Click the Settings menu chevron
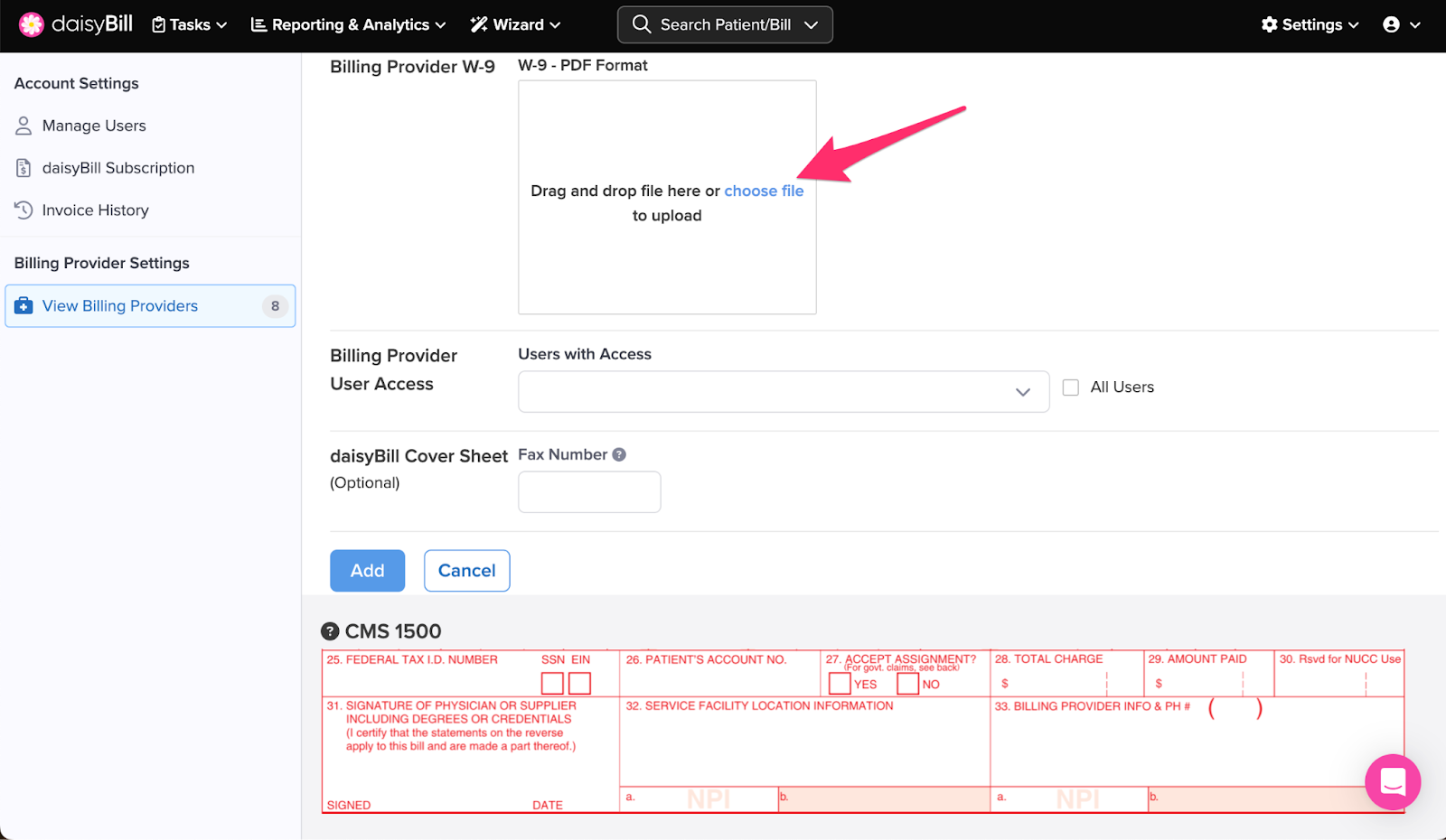The width and height of the screenshot is (1446, 840). pos(1354,25)
